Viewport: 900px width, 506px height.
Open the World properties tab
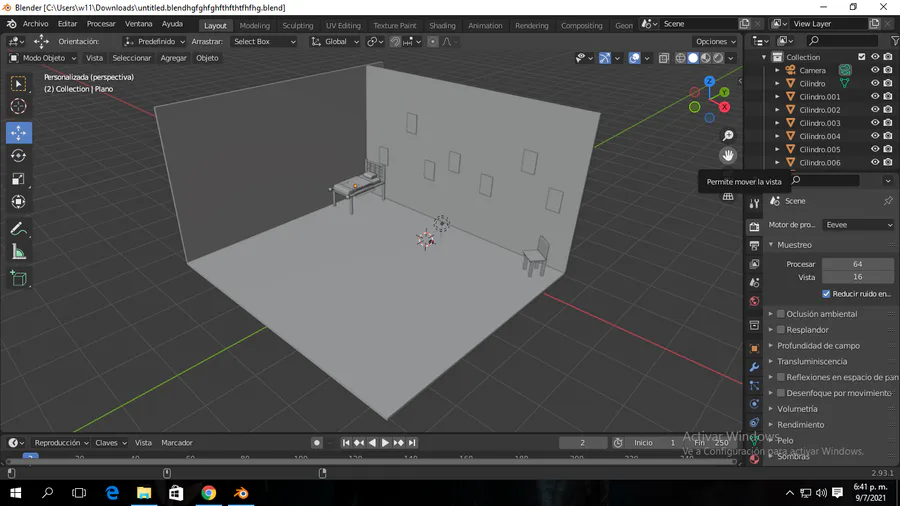[x=754, y=301]
